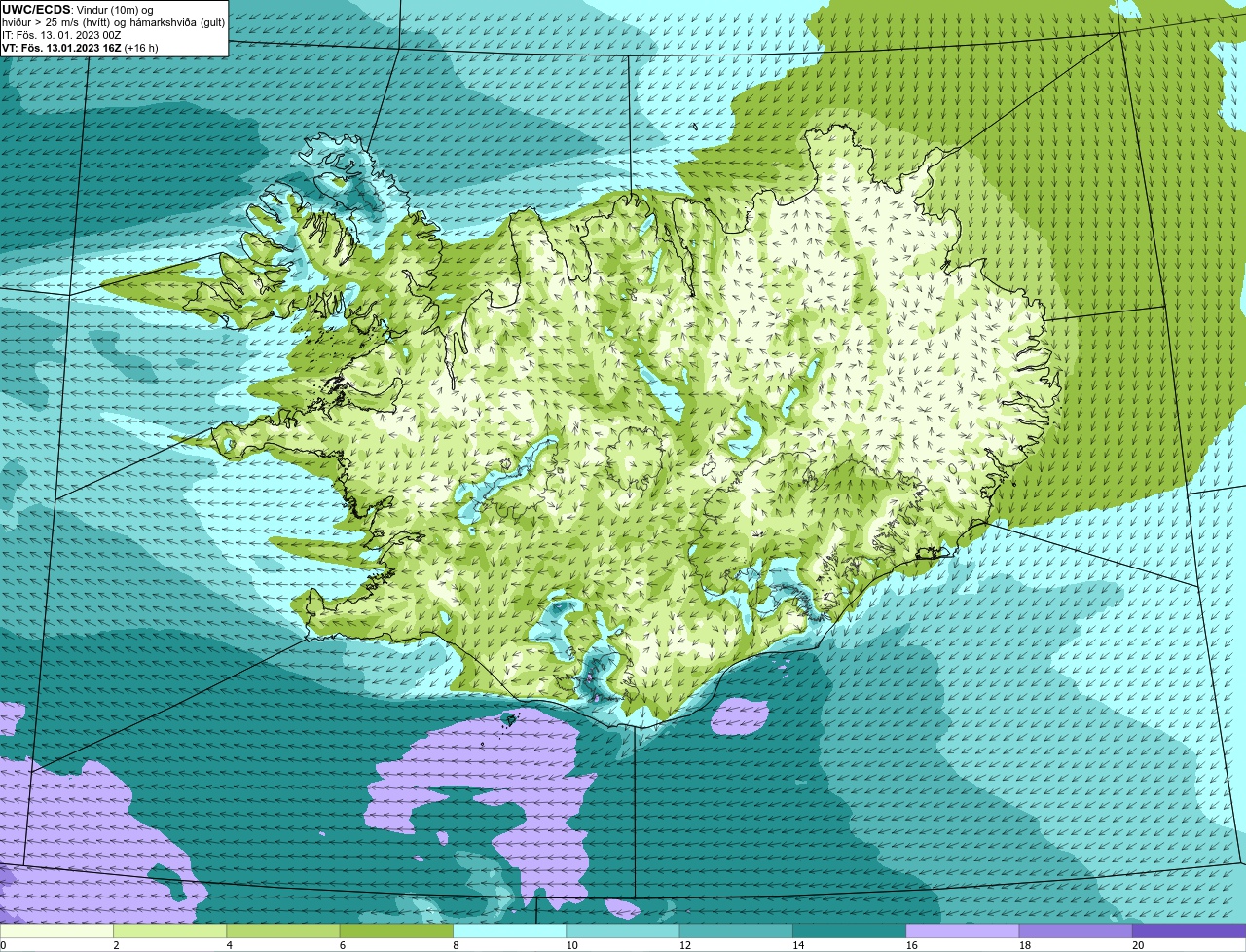Click the "2" label on the wind scale
1246x952 pixels.
tap(116, 945)
